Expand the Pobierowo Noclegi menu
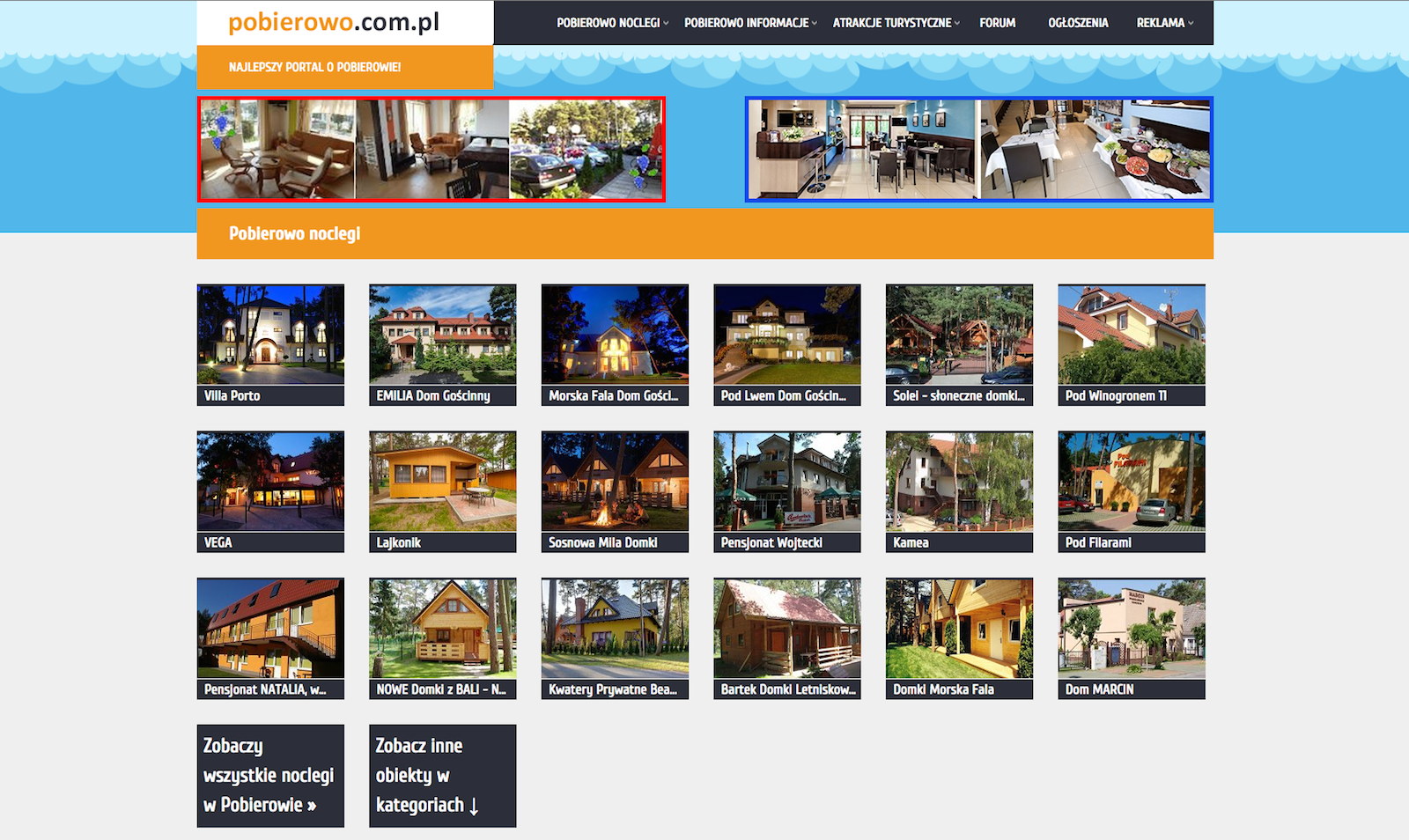The width and height of the screenshot is (1409, 840). click(x=612, y=23)
